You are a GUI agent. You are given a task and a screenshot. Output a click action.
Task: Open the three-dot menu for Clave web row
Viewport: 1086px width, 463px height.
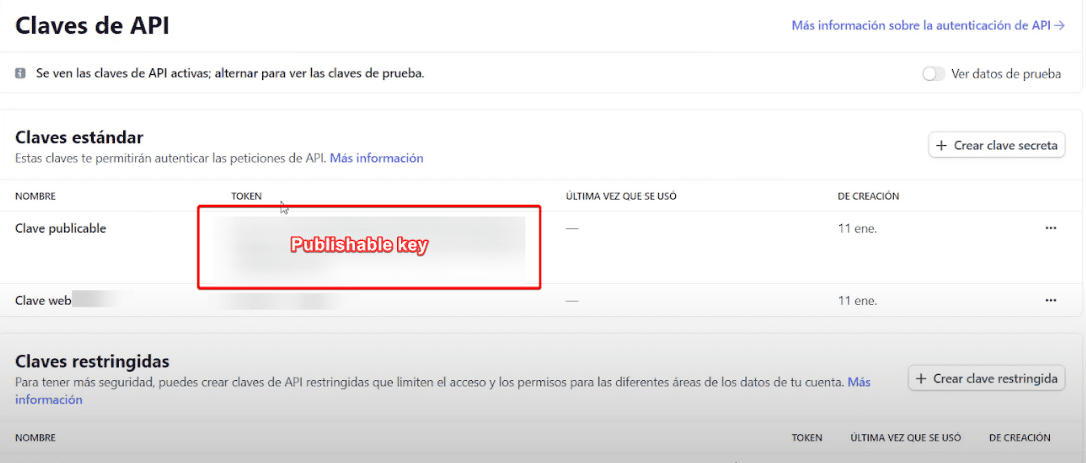pos(1050,300)
